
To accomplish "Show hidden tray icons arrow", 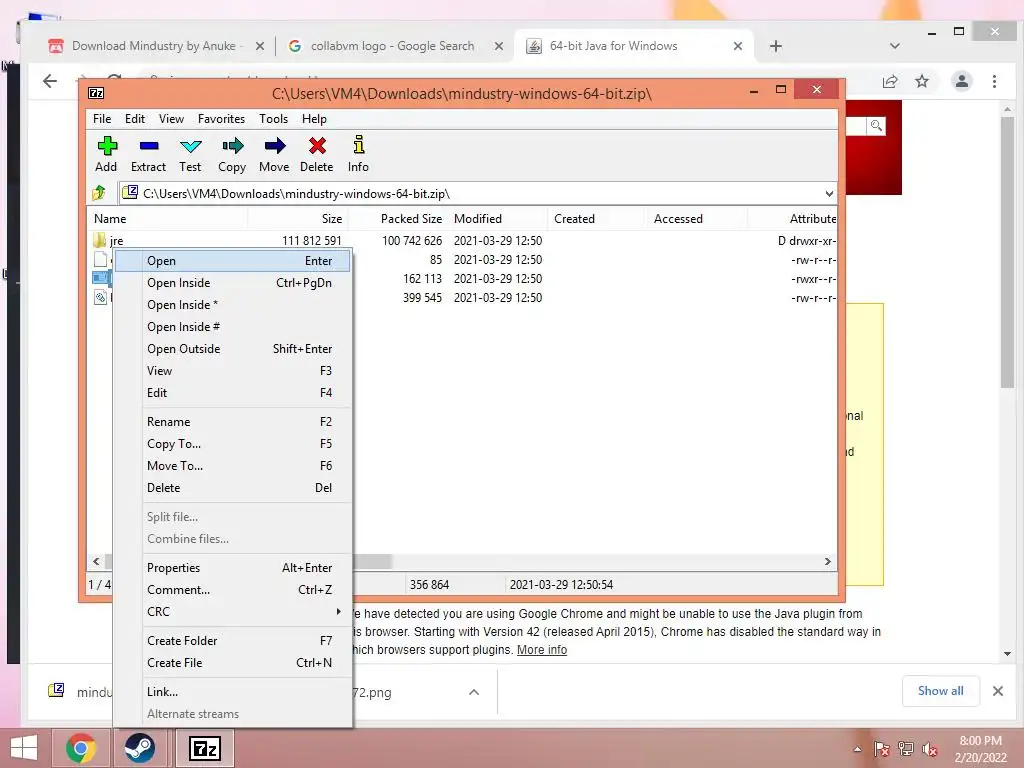I will coord(857,749).
